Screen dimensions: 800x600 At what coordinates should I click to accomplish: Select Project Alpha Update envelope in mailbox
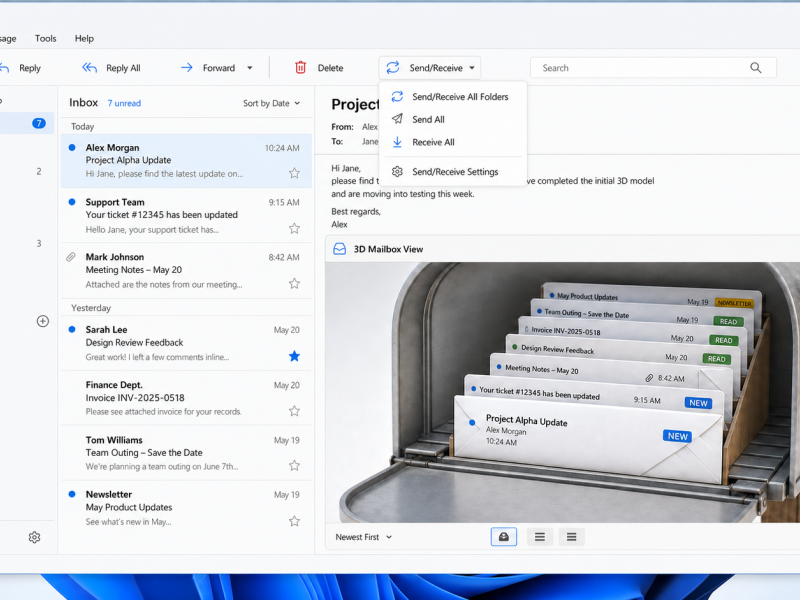click(587, 439)
